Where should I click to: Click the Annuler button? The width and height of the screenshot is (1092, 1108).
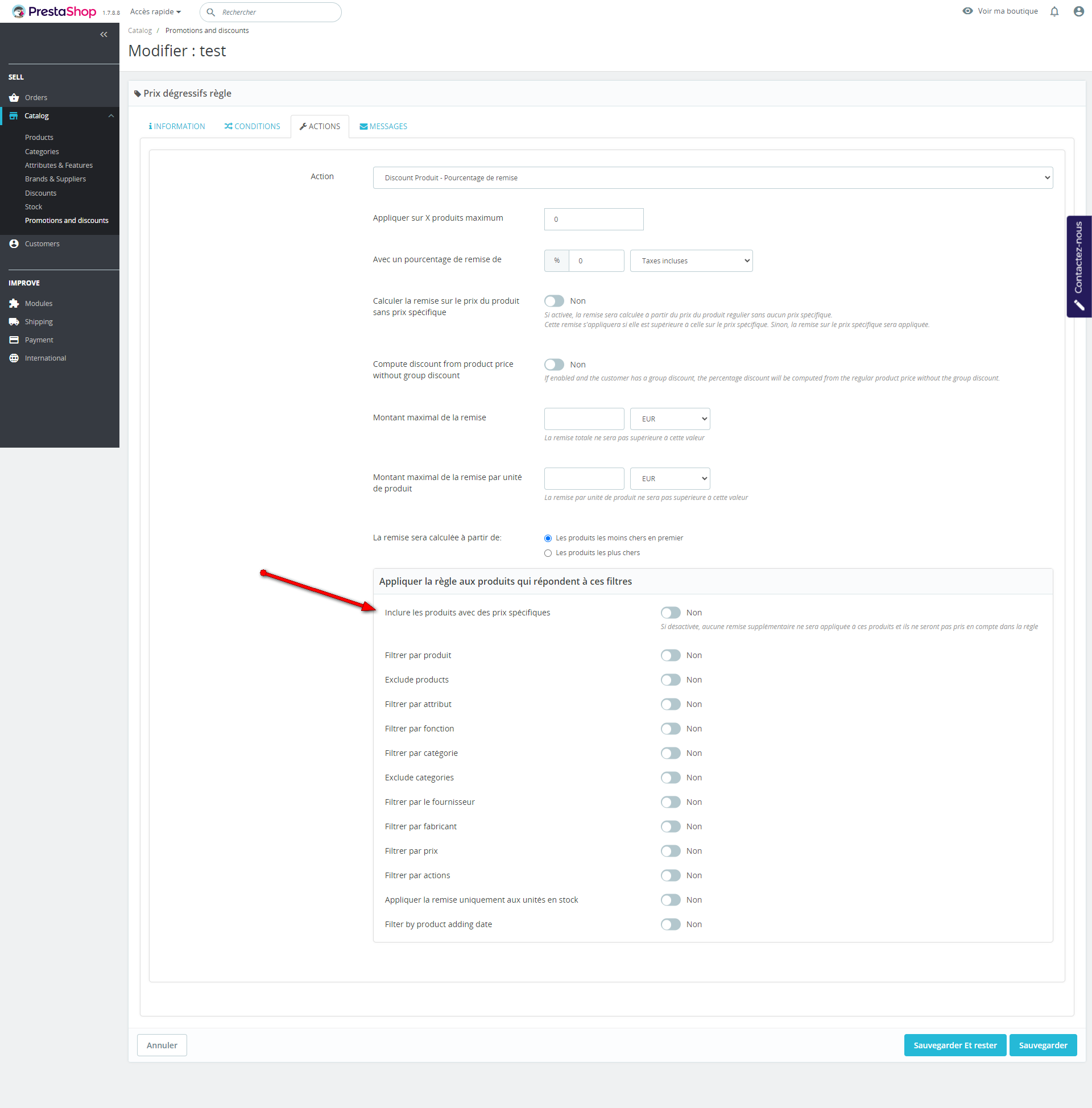tap(162, 1045)
